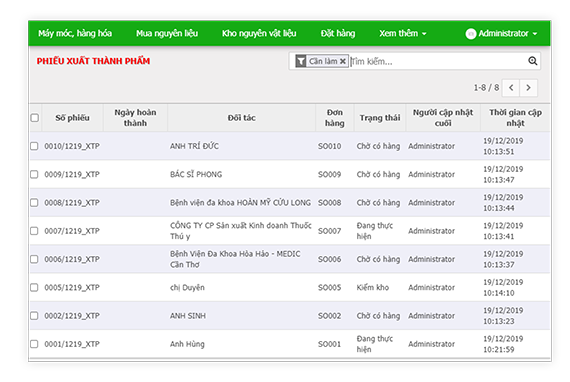Open 'Máy móc, hàng hóa' menu

75,33
